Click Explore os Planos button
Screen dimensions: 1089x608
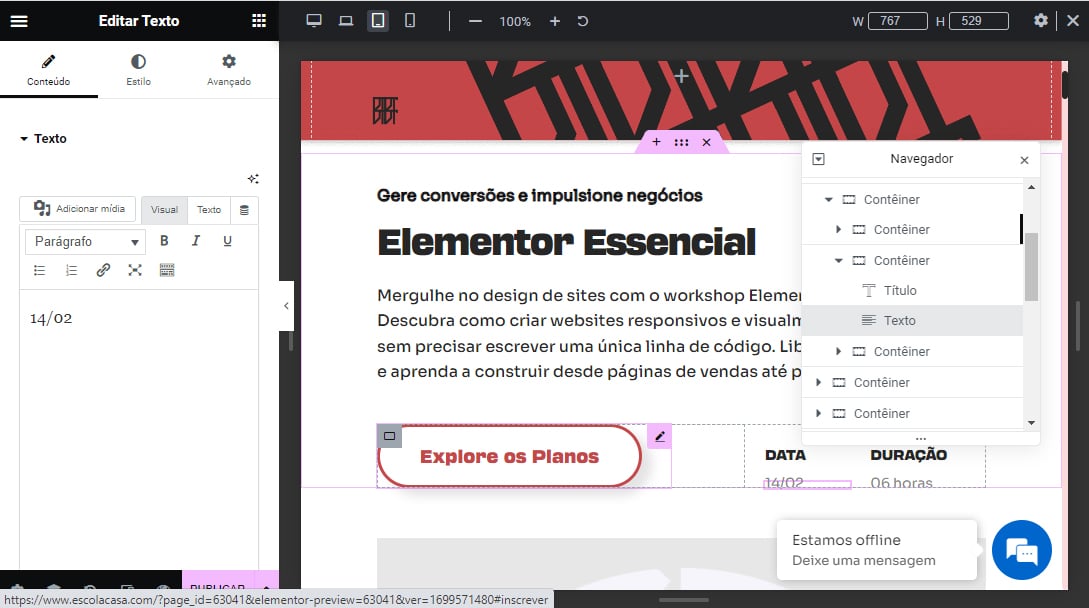tap(509, 457)
